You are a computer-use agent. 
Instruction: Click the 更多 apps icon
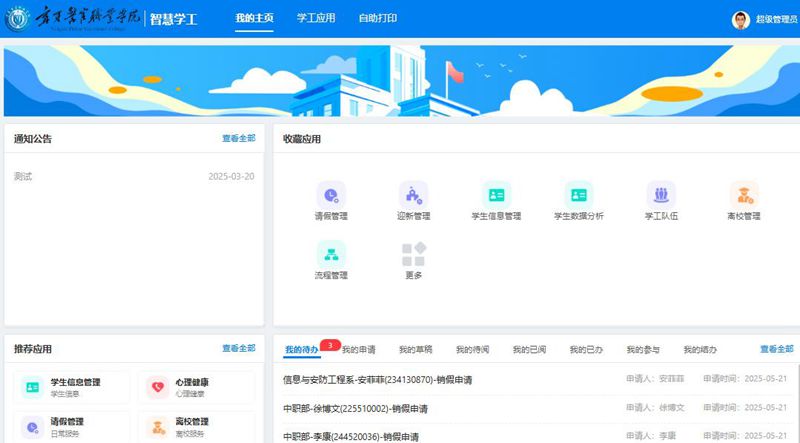[413, 254]
